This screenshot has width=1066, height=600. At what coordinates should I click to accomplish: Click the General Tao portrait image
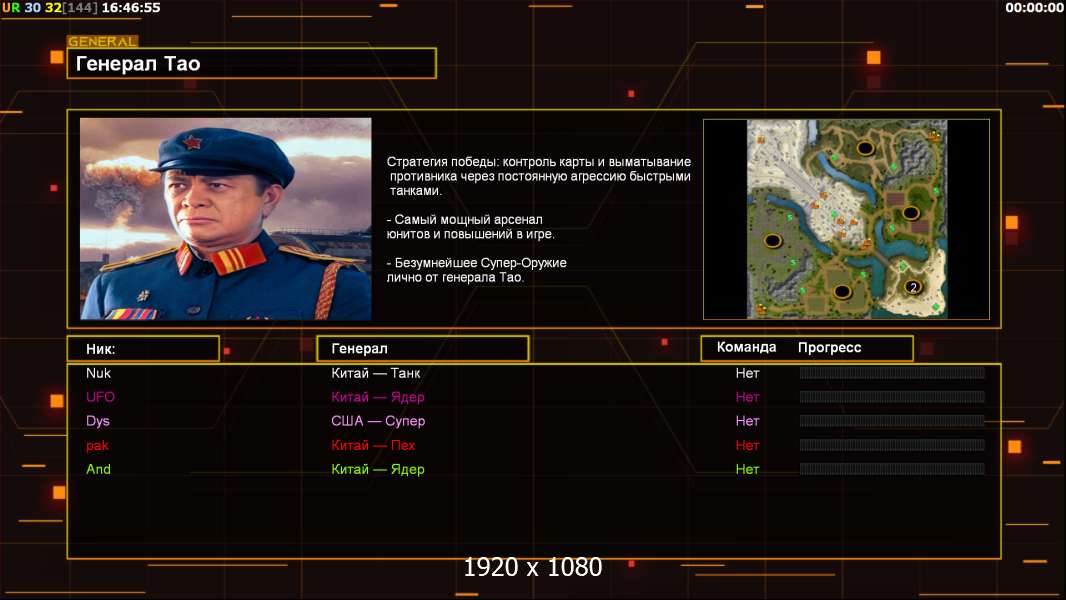click(226, 219)
